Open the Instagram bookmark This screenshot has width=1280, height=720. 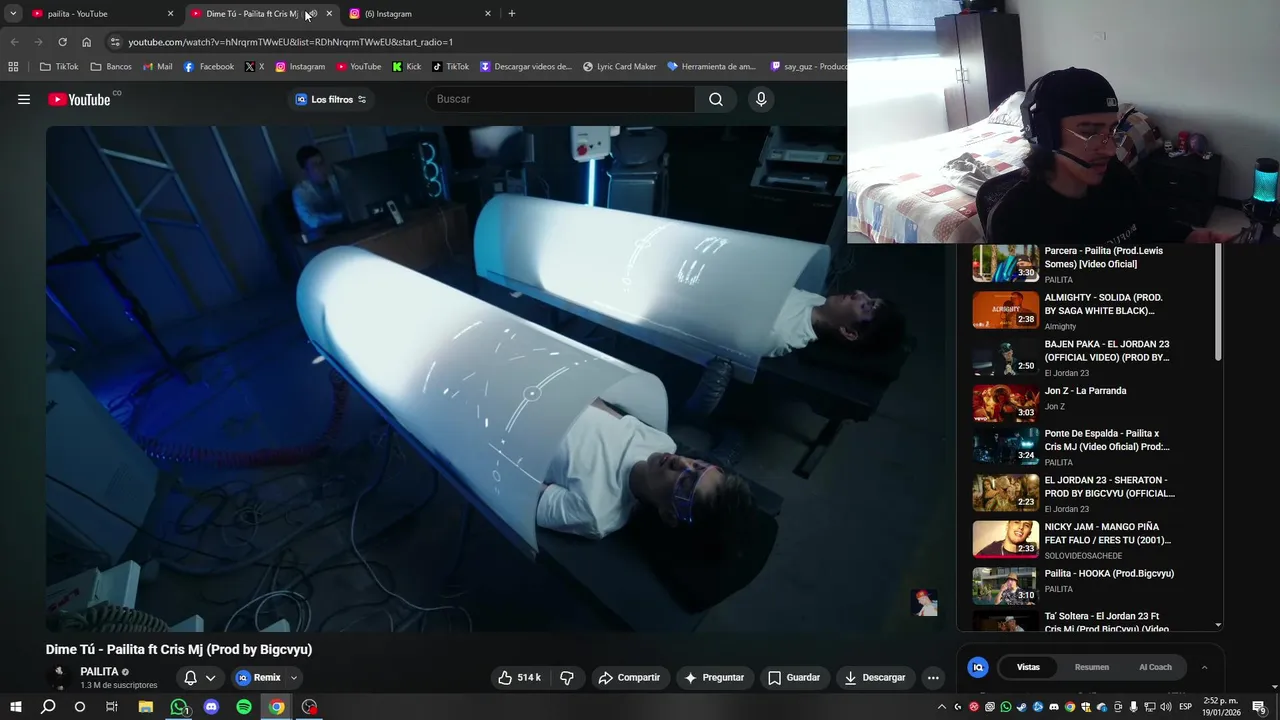pyautogui.click(x=300, y=67)
